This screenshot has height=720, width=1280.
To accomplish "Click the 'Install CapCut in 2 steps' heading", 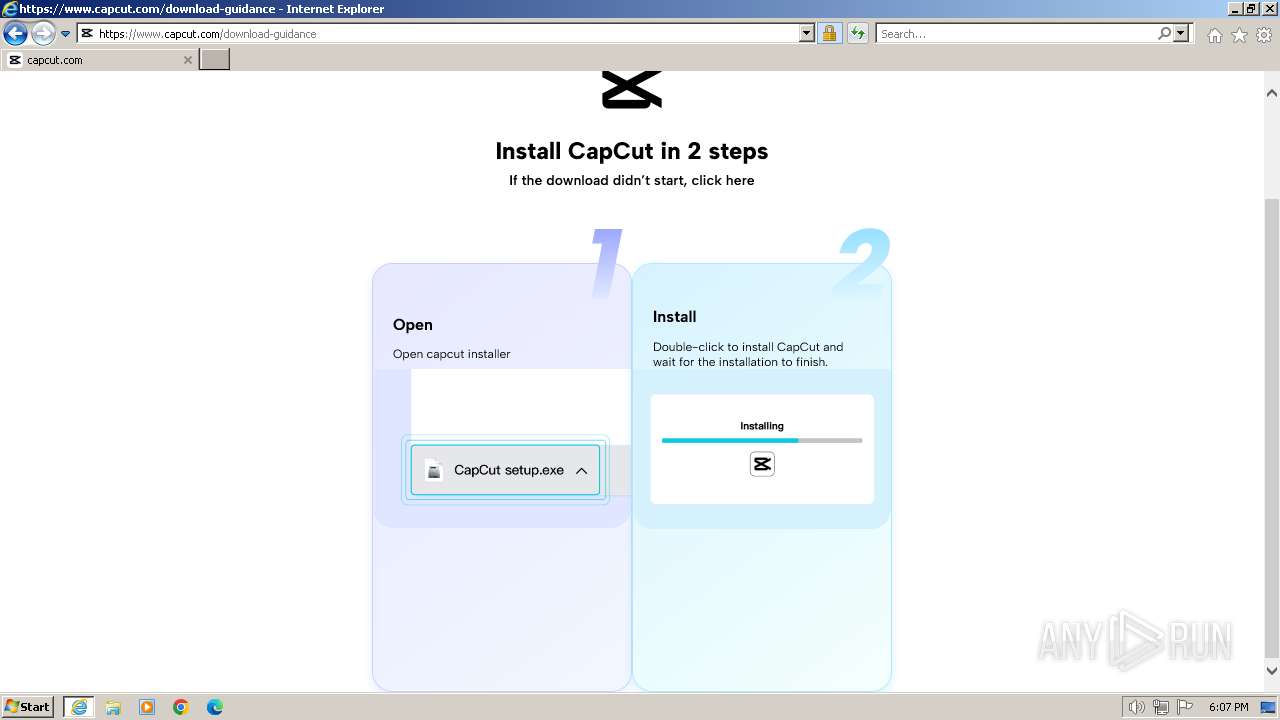I will pyautogui.click(x=631, y=151).
